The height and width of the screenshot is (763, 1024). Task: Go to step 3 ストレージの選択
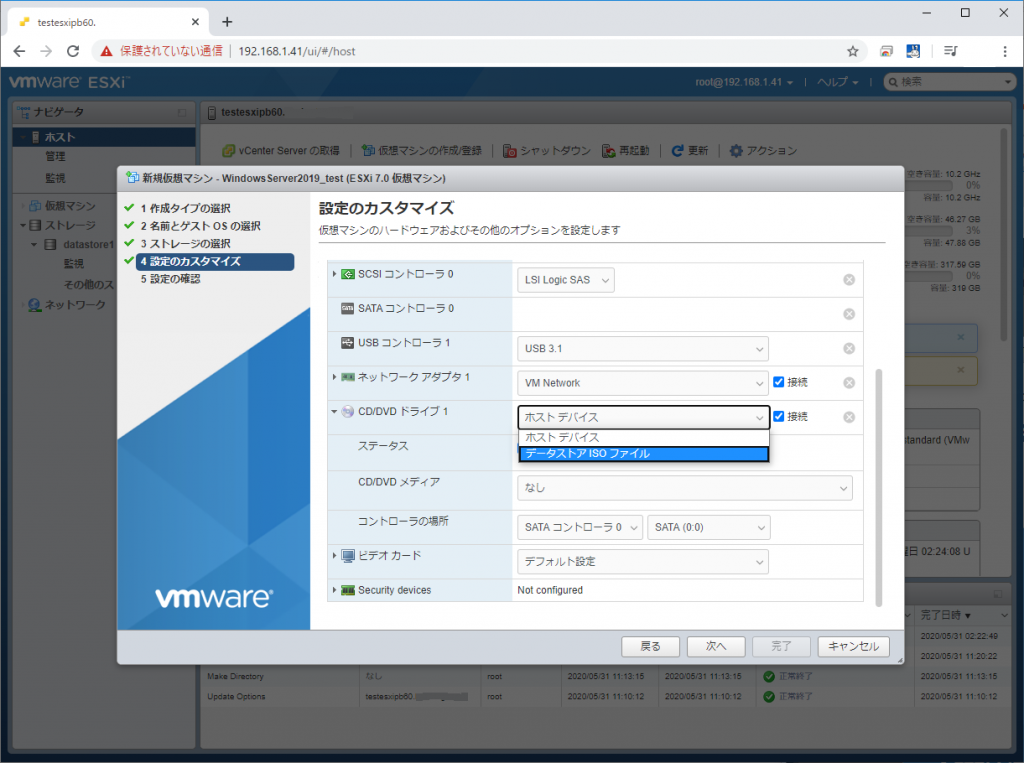pos(185,244)
